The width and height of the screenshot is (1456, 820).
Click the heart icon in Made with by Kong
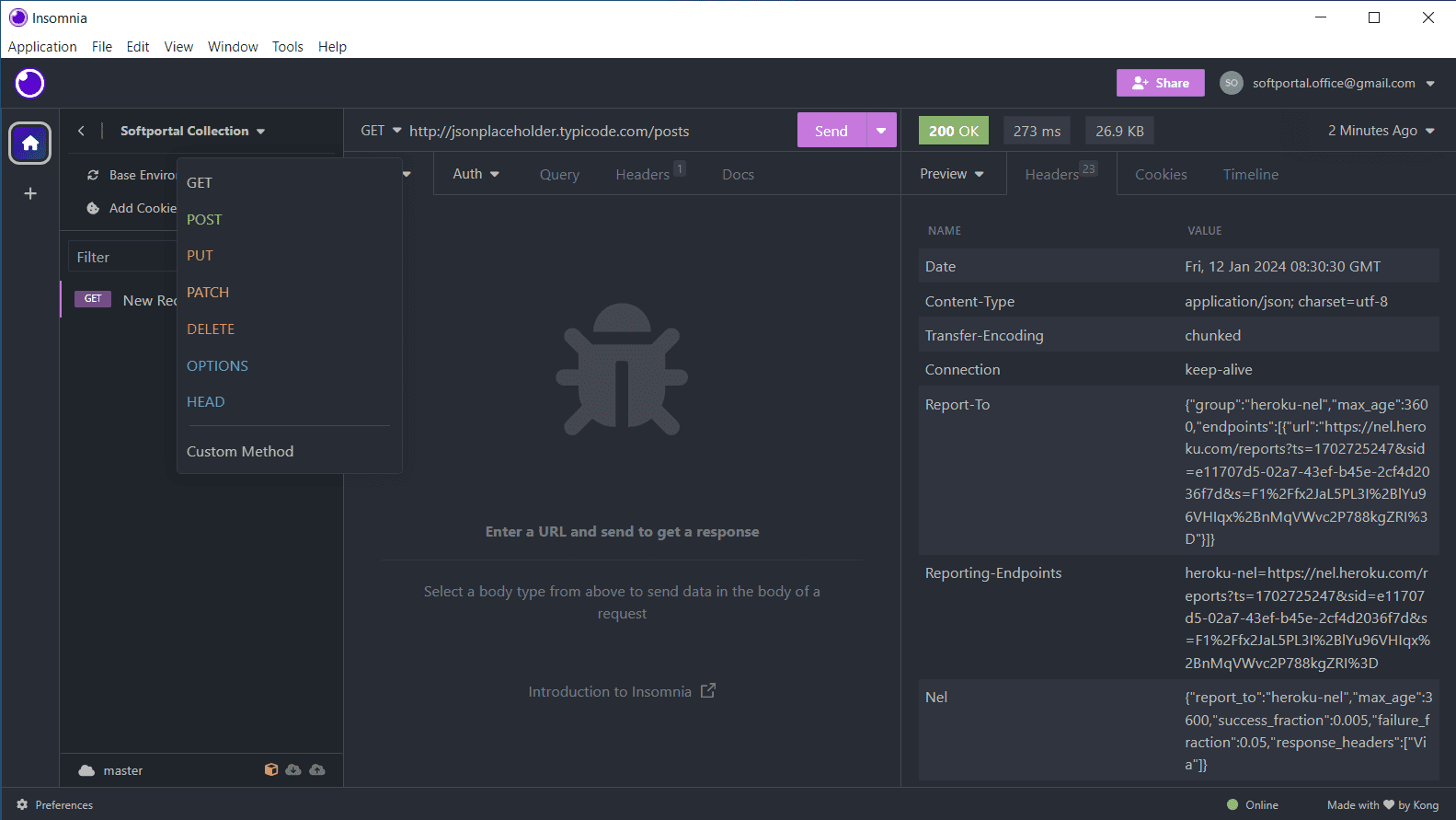point(1389,804)
